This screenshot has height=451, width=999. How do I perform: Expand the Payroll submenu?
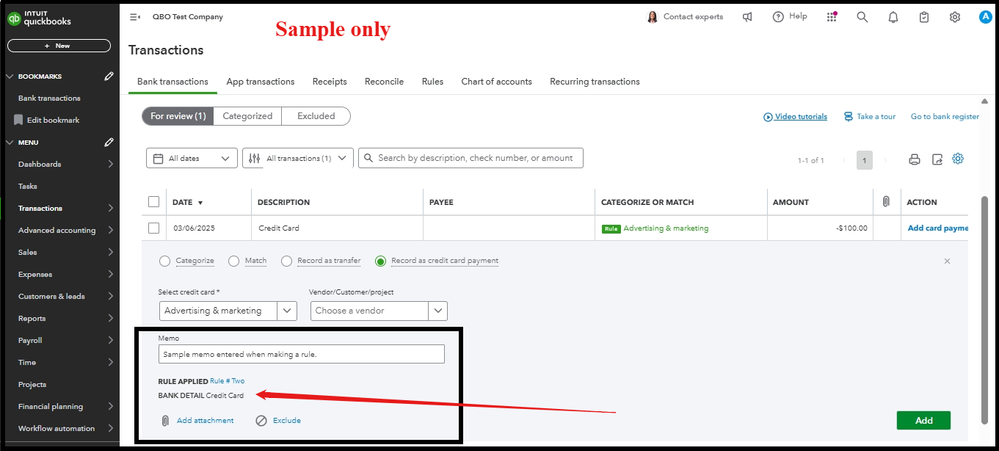pos(111,340)
